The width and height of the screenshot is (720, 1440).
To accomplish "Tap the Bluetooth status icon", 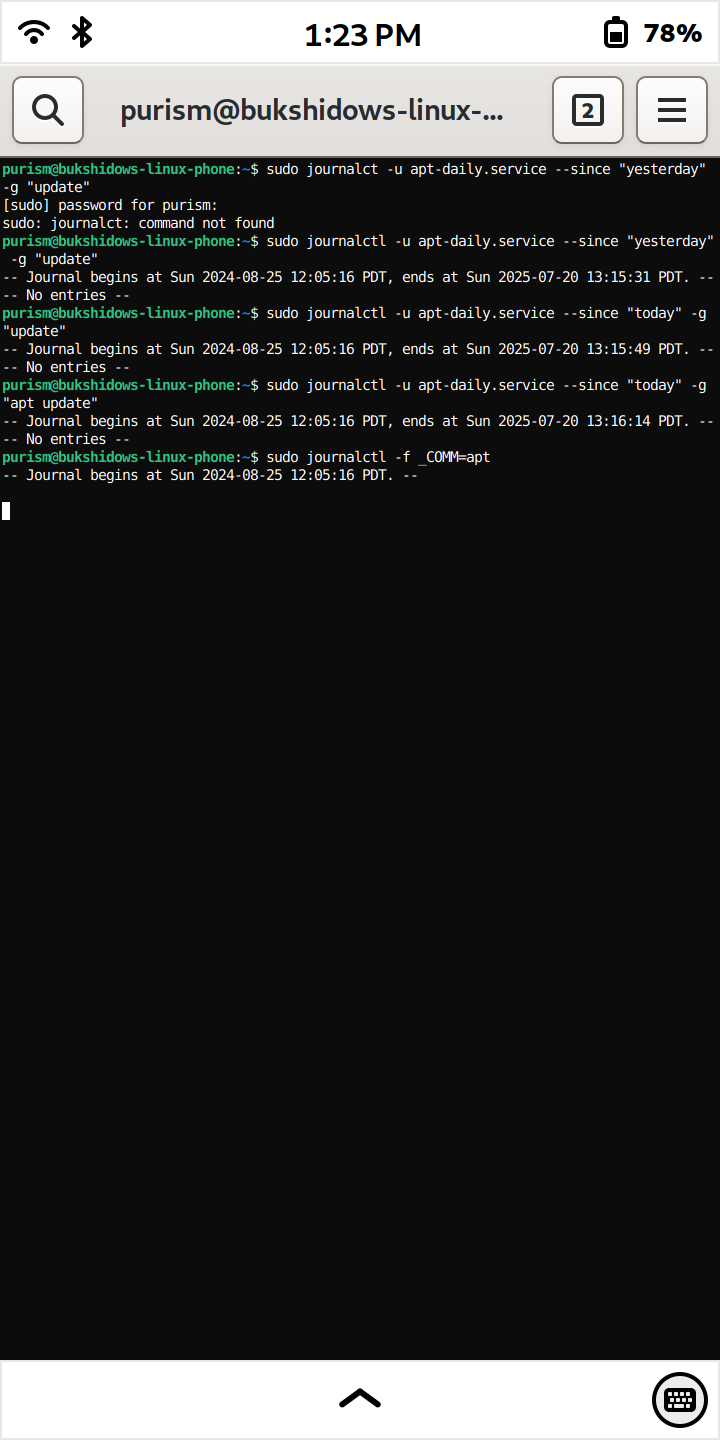I will (x=82, y=33).
